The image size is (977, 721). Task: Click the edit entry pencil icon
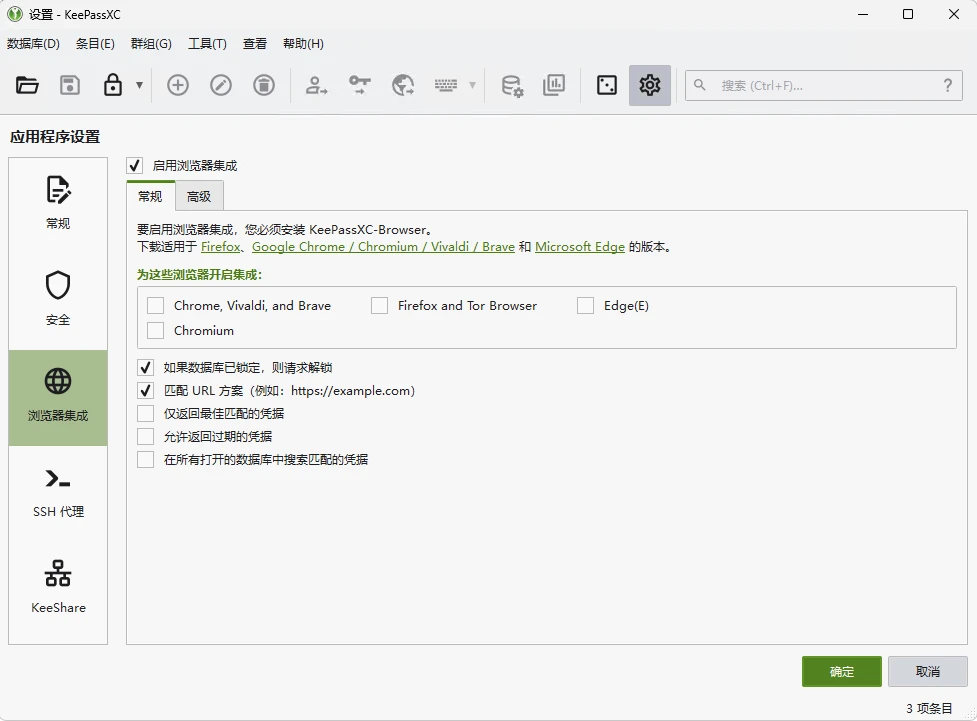[x=221, y=85]
